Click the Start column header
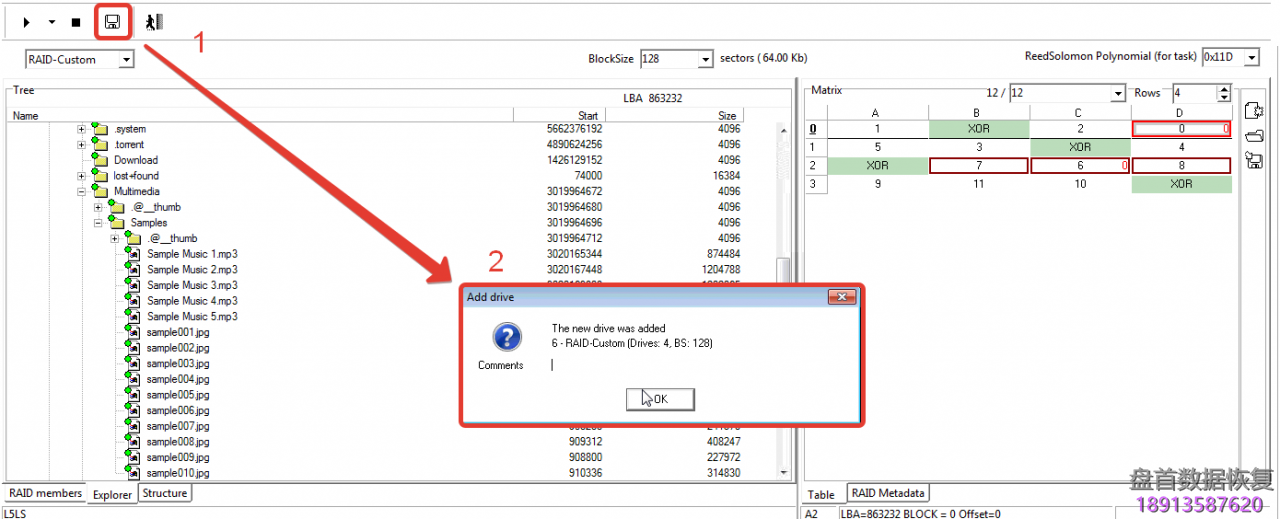This screenshot has height=519, width=1280. pyautogui.click(x=559, y=115)
